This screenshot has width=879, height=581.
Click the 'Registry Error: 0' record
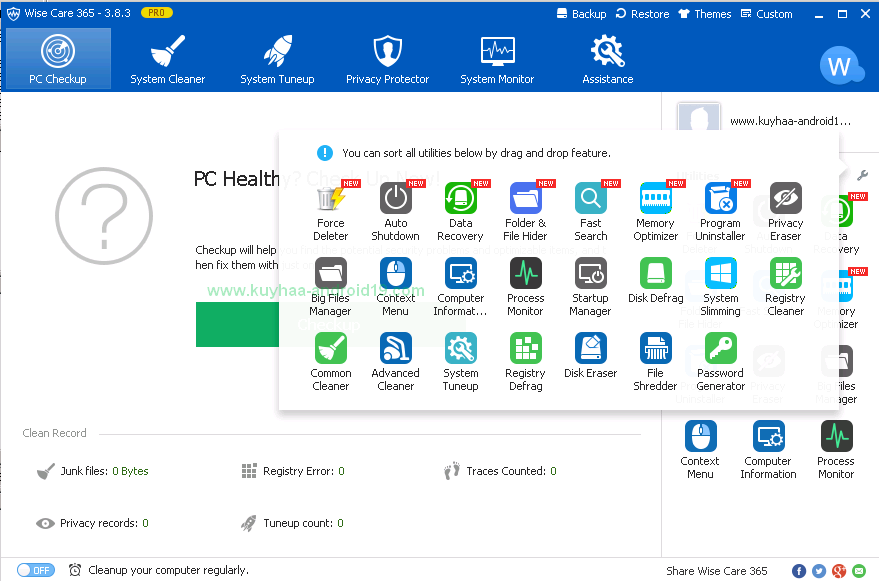tap(293, 471)
